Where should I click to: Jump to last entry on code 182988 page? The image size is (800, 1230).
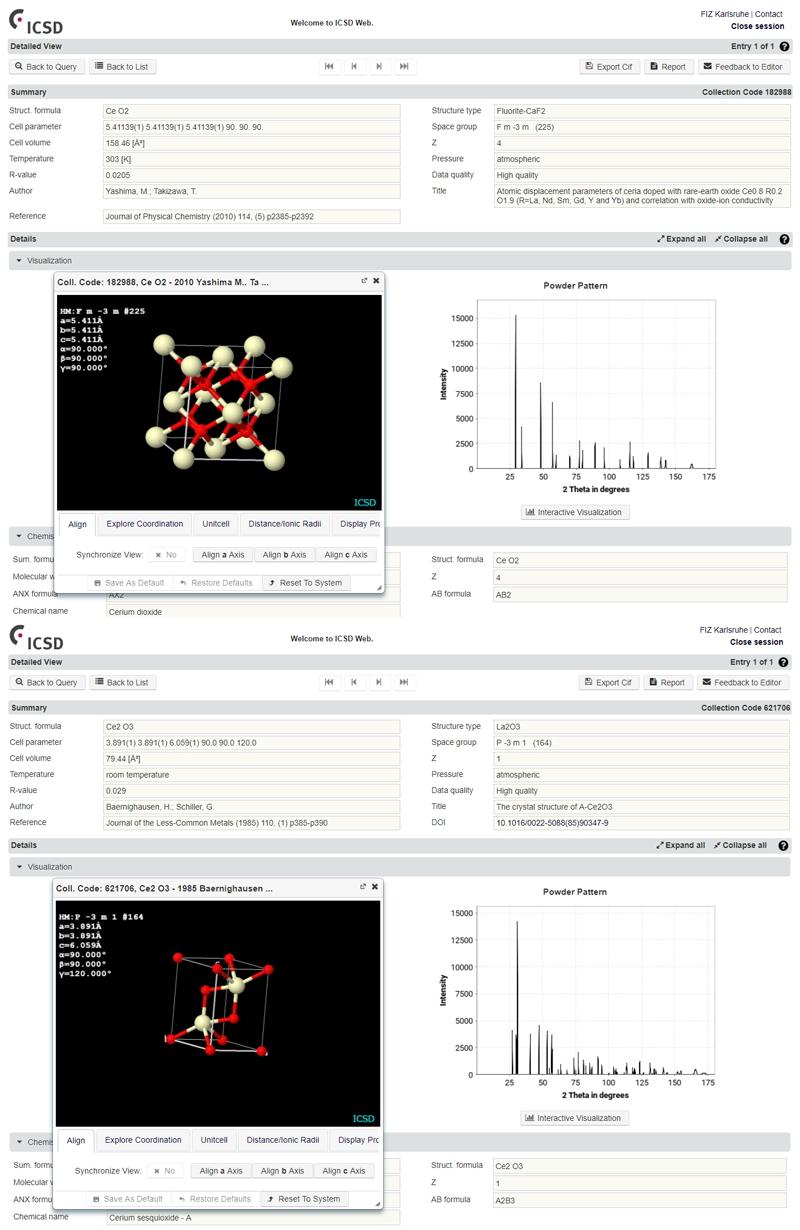click(x=404, y=67)
